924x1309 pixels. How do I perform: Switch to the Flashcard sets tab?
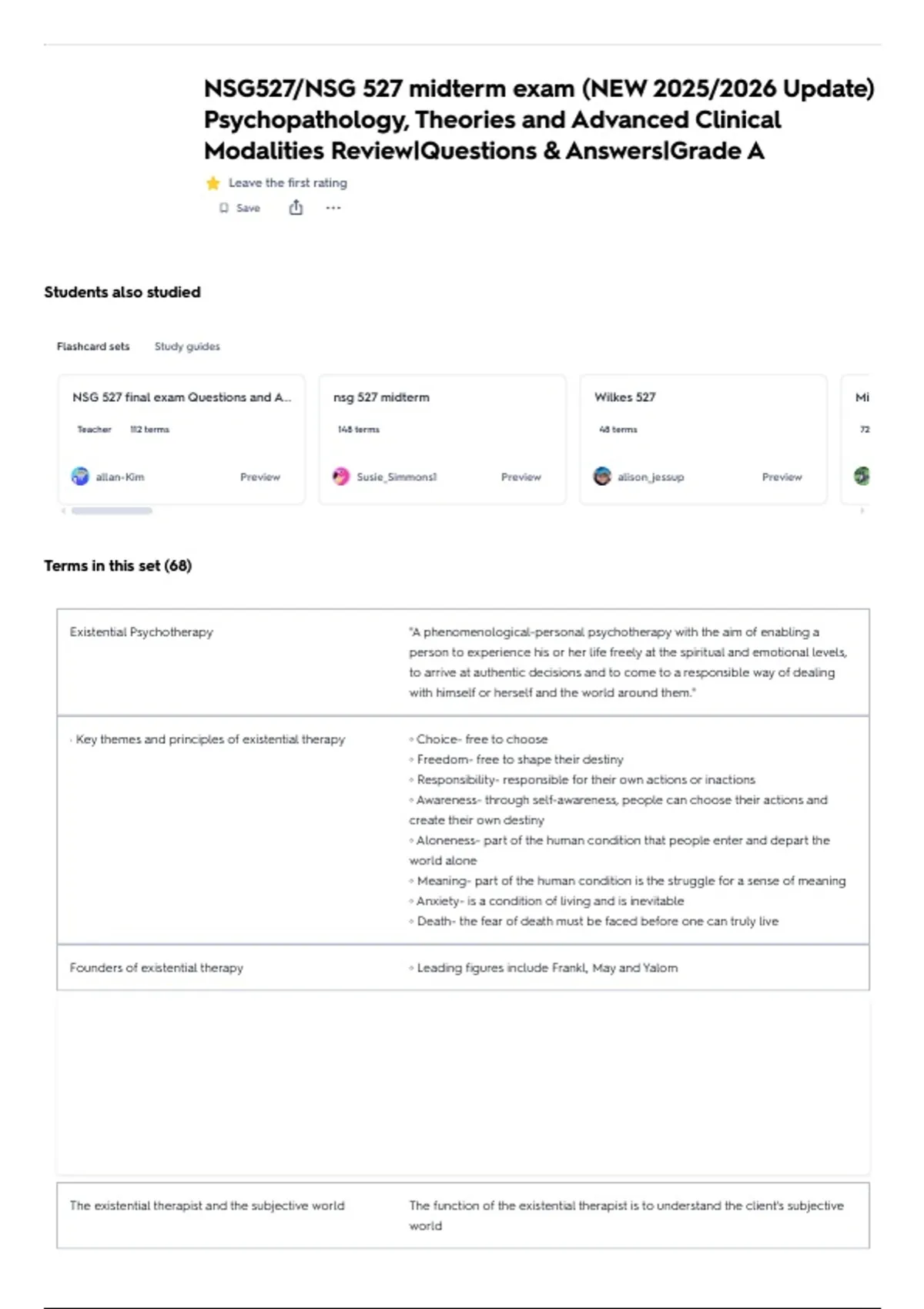pyautogui.click(x=93, y=346)
